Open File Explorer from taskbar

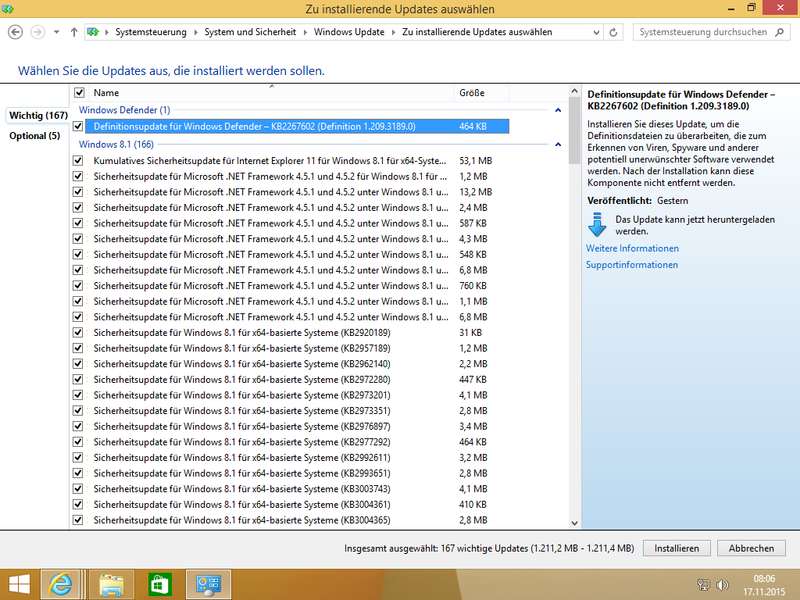click(112, 584)
